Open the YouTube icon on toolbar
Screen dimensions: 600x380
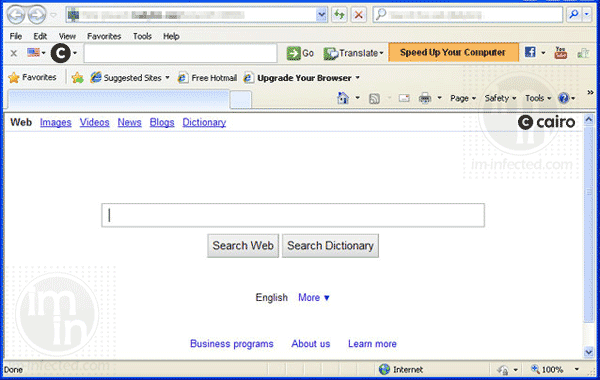pyautogui.click(x=561, y=52)
